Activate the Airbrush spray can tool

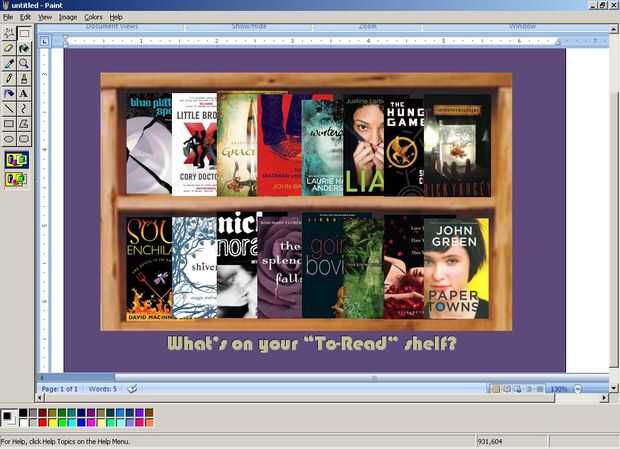click(9, 93)
